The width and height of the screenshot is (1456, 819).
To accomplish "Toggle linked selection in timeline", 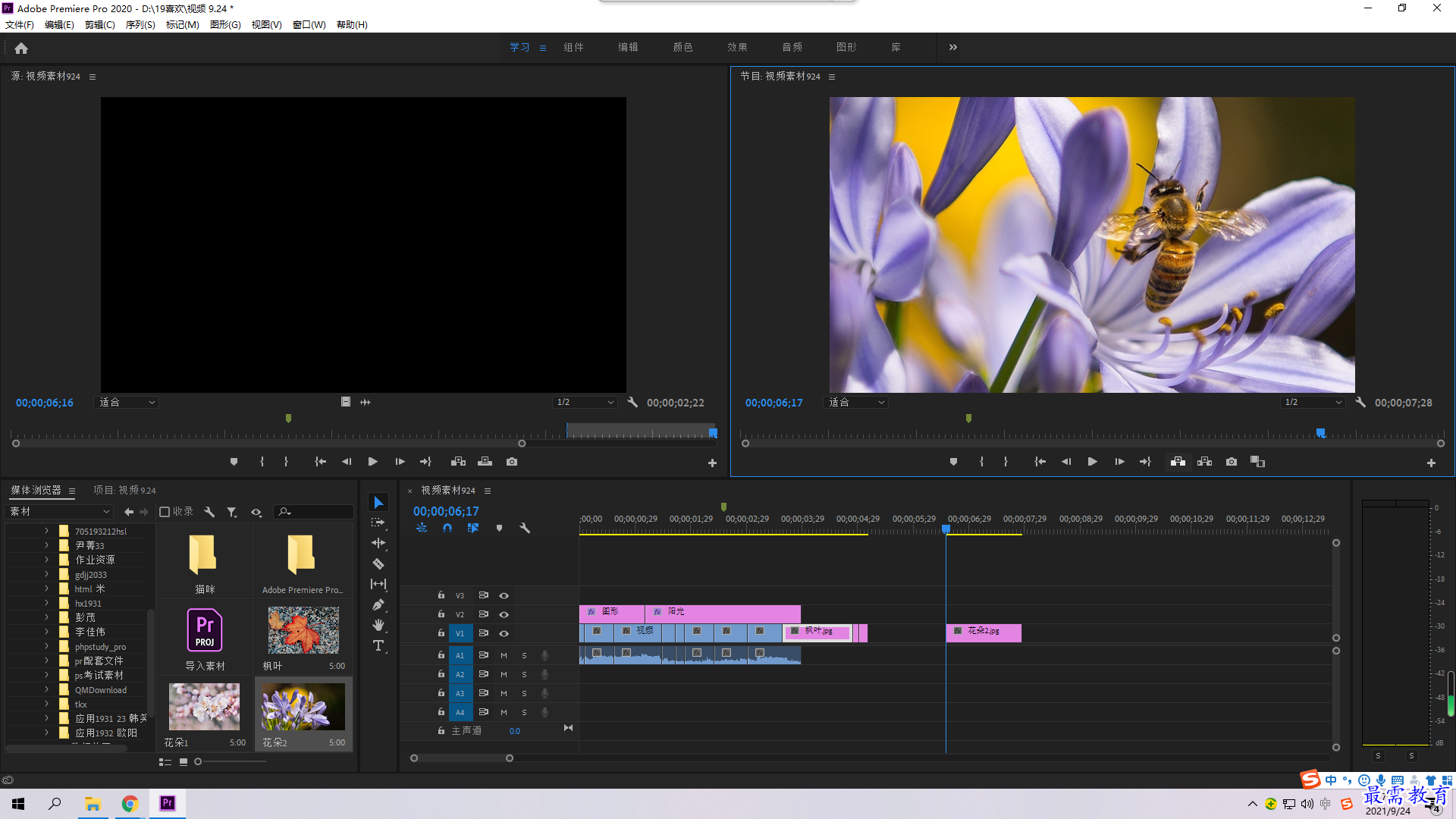I will click(473, 528).
